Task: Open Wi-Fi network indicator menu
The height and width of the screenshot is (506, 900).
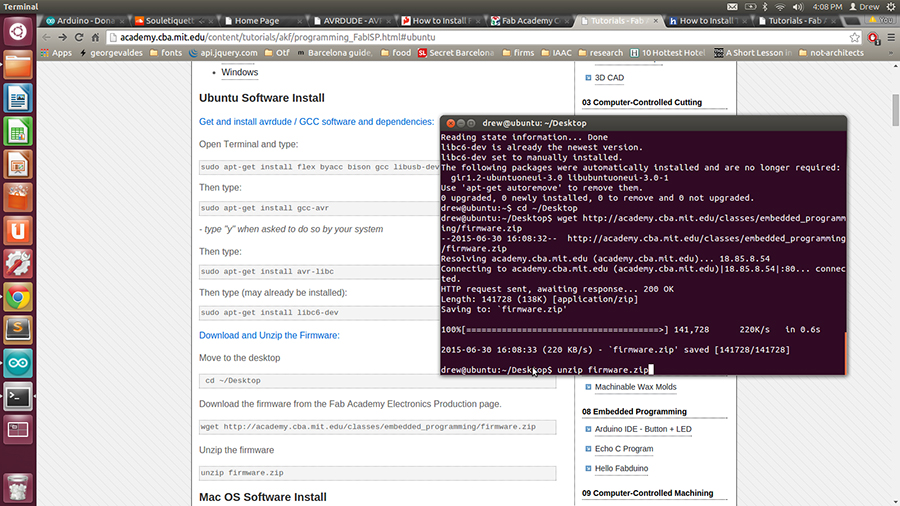Action: point(780,7)
